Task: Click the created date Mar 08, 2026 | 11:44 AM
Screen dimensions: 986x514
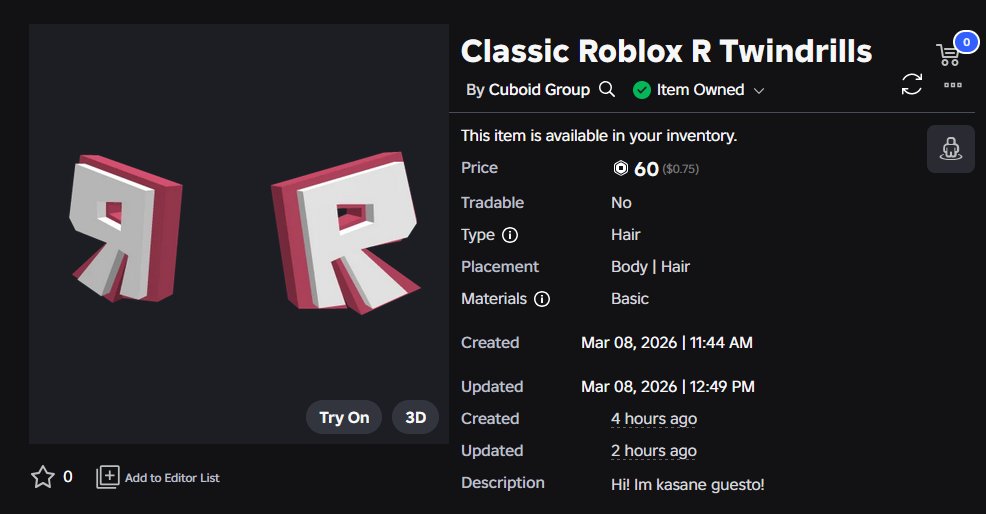Action: click(667, 342)
